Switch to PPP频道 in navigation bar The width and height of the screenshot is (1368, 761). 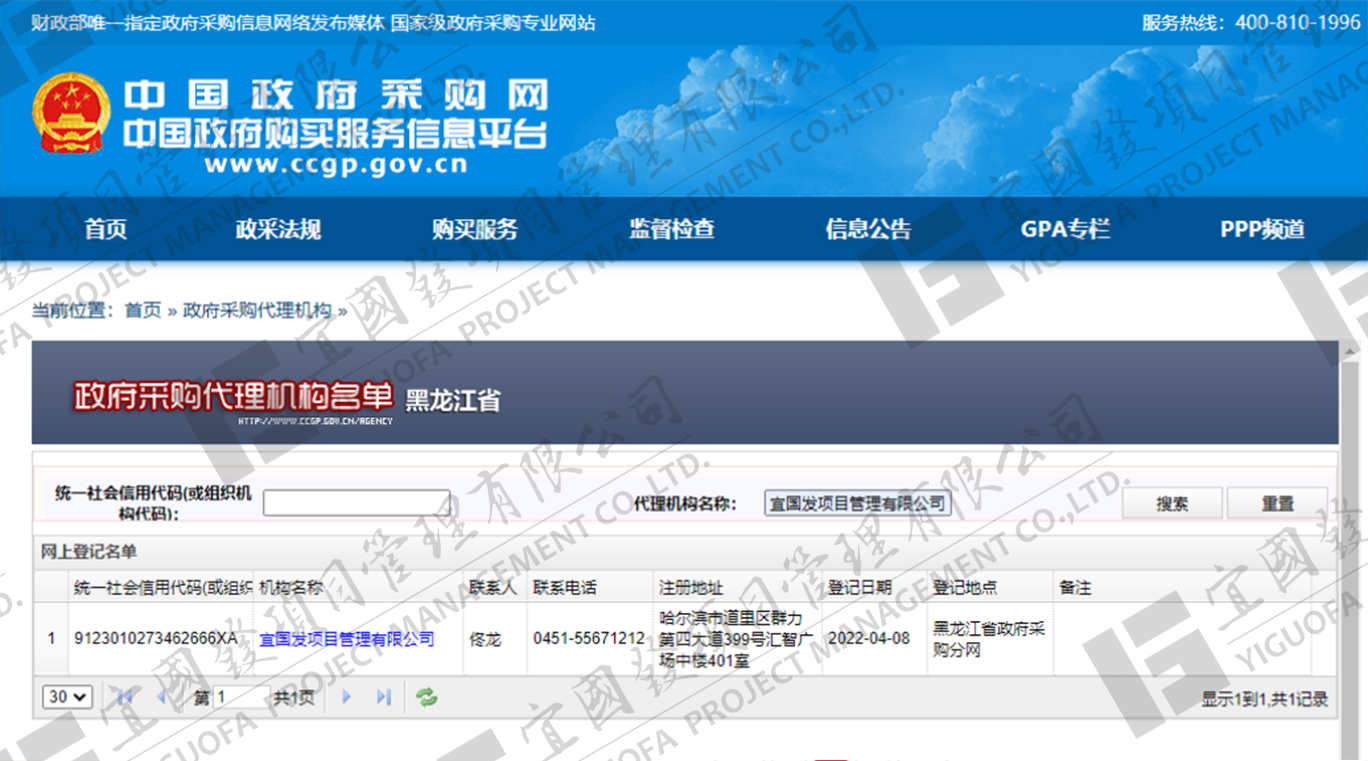[x=1262, y=229]
